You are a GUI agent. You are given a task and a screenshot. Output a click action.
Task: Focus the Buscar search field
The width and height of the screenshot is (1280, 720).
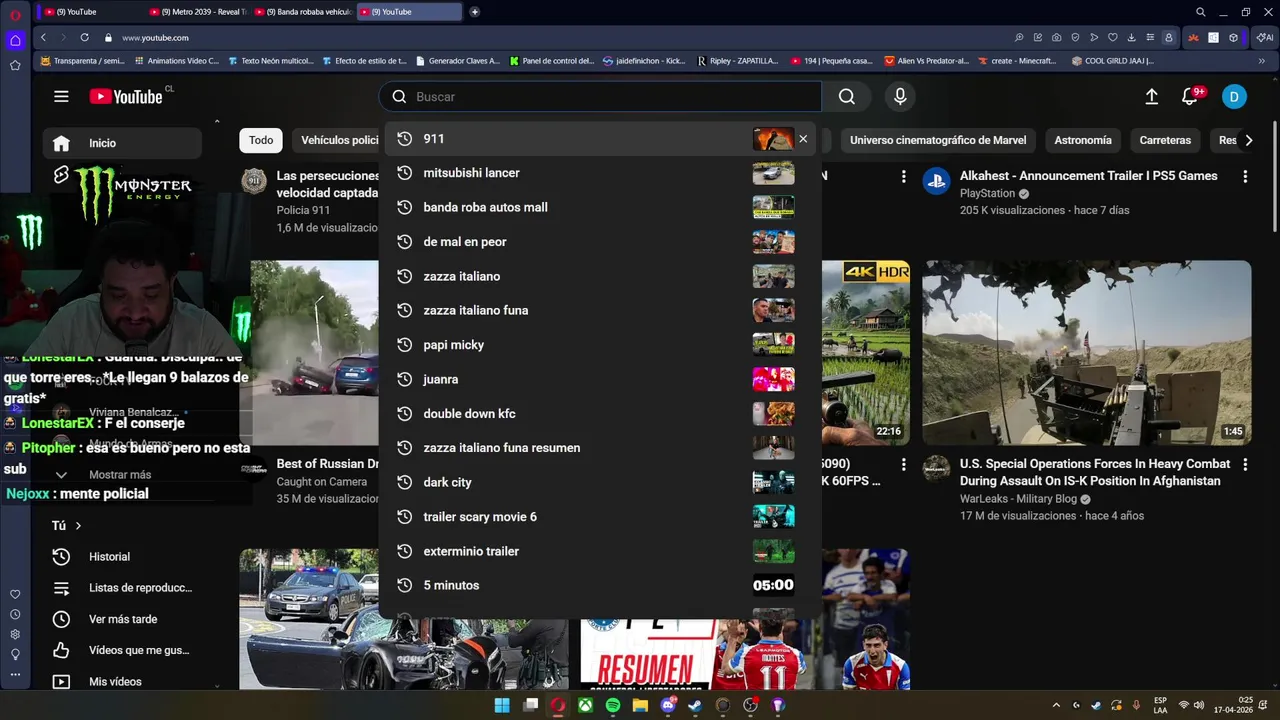(x=600, y=97)
